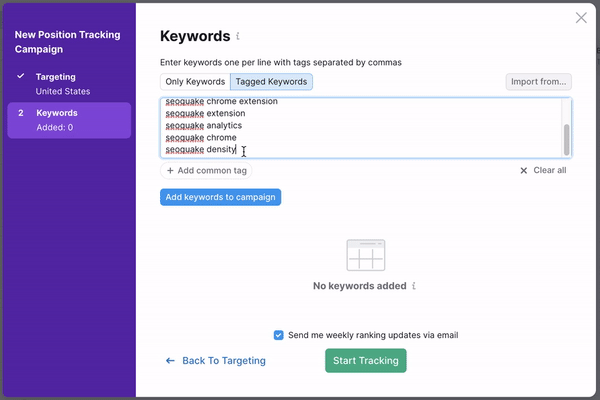
Task: Click the 'seoquake extension' line
Action: 205,113
